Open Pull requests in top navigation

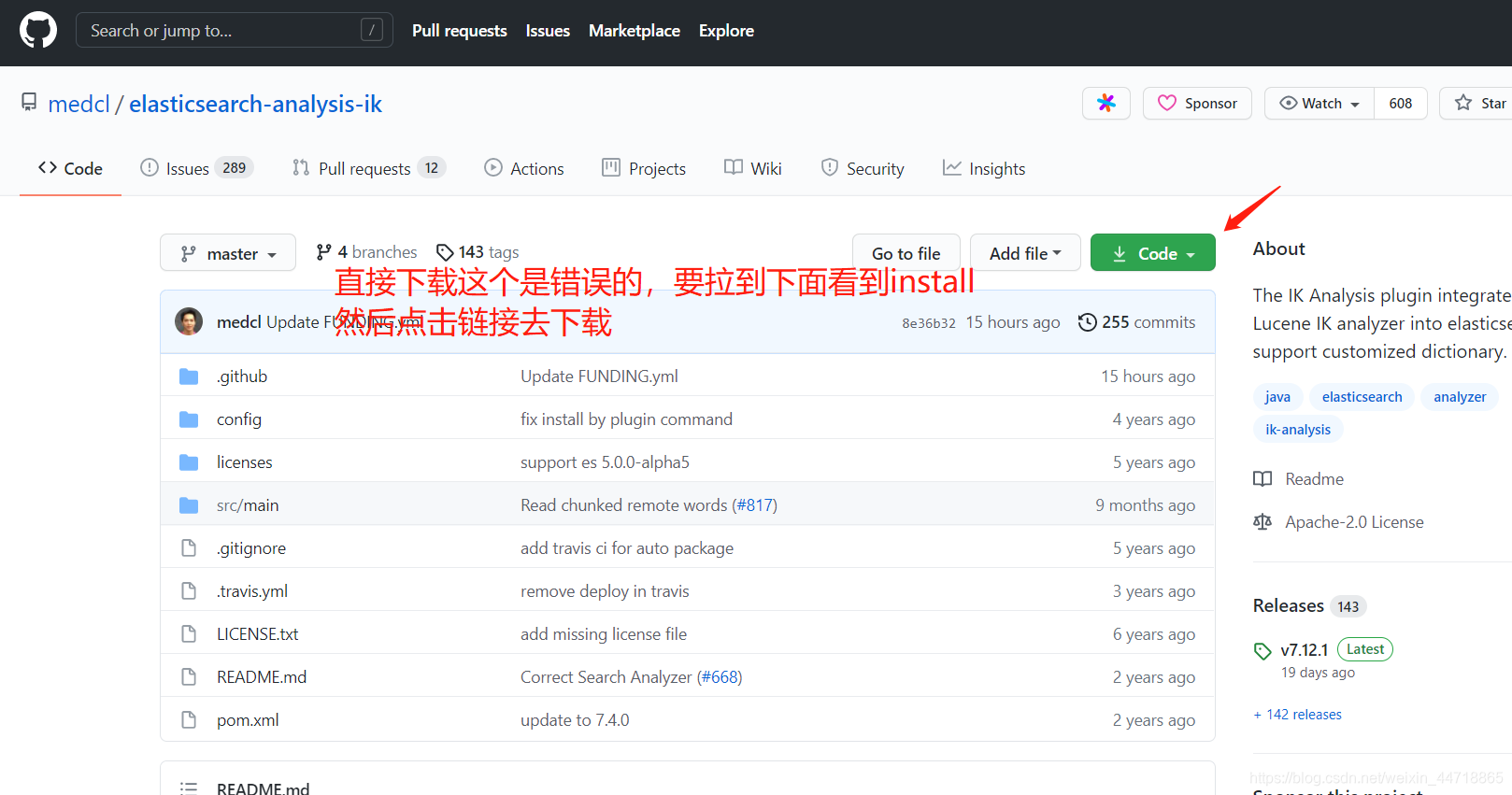pos(460,31)
